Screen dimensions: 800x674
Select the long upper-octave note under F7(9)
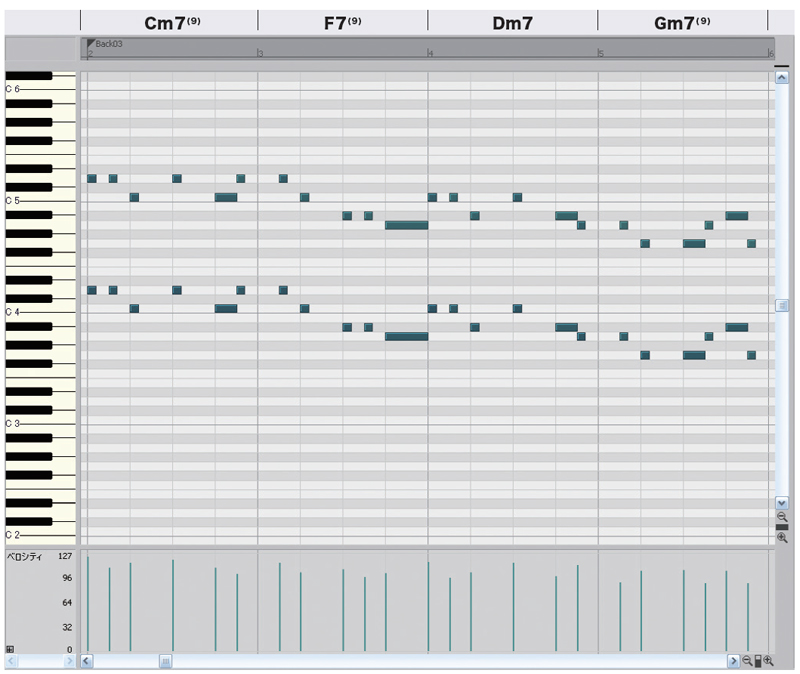coord(406,225)
